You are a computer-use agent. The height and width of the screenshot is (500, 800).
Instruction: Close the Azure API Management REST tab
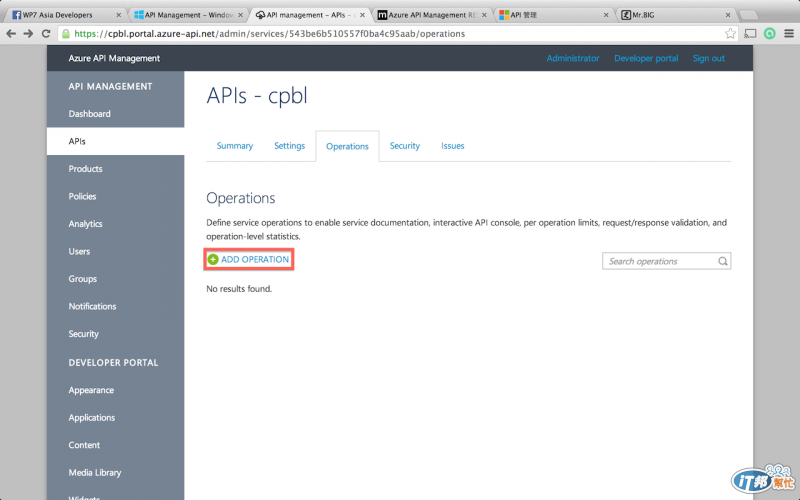pos(484,15)
